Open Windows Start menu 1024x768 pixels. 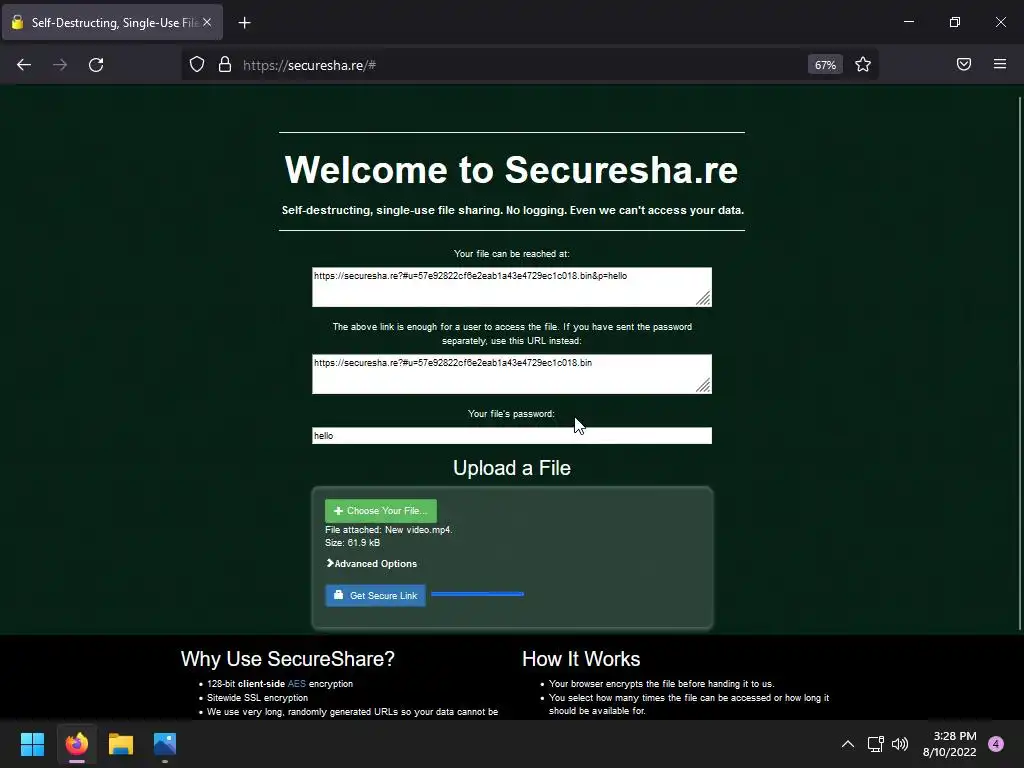[32, 744]
